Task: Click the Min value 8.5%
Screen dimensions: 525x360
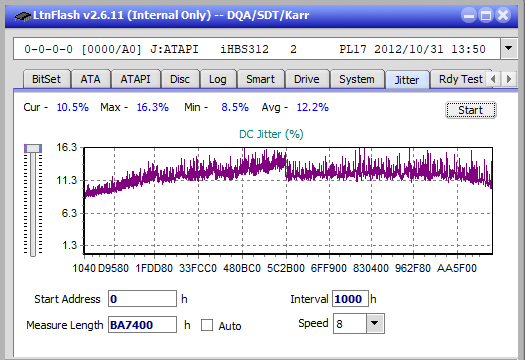Action: click(x=235, y=107)
